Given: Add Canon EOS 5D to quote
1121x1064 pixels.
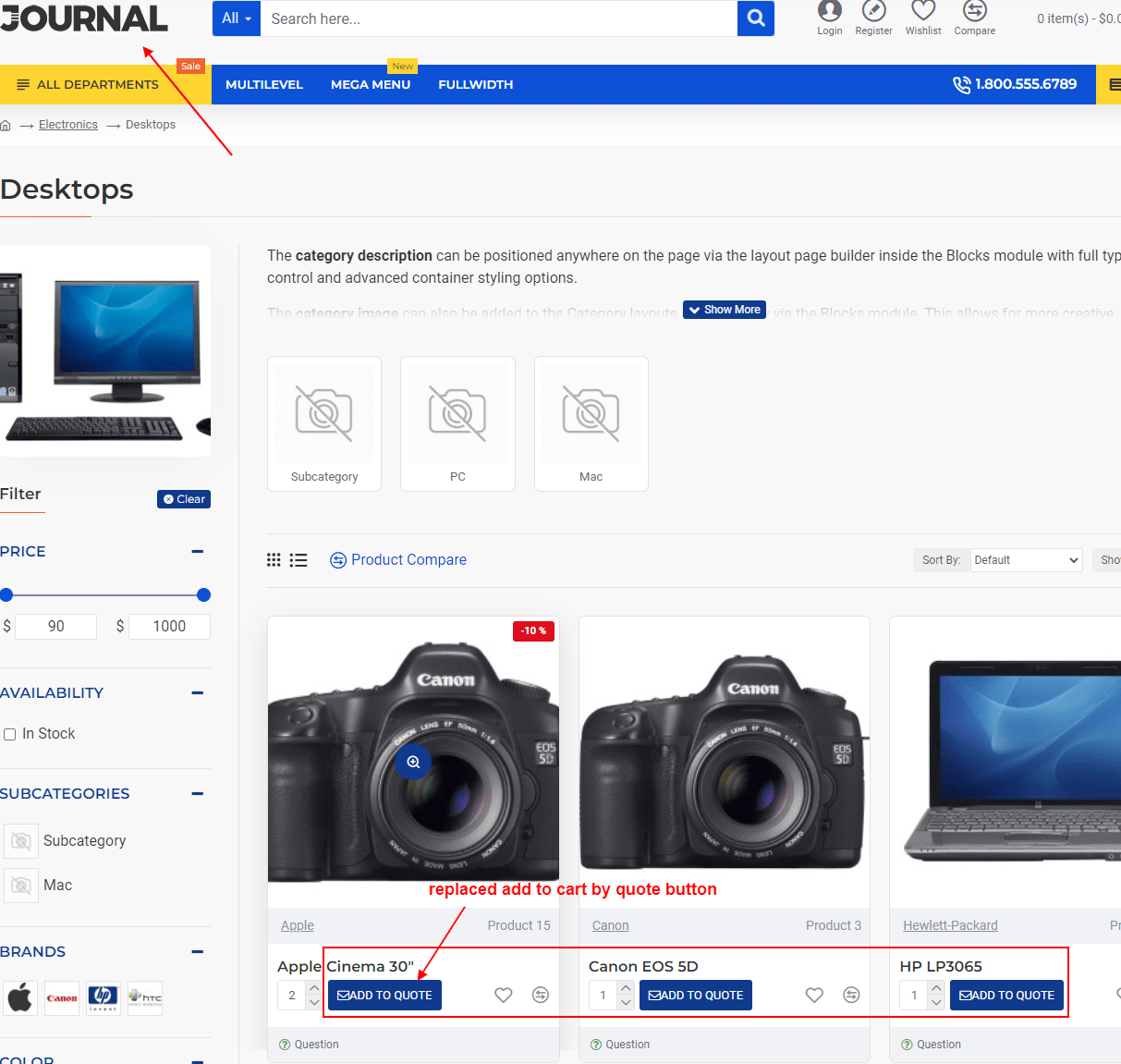Looking at the screenshot, I should (696, 996).
